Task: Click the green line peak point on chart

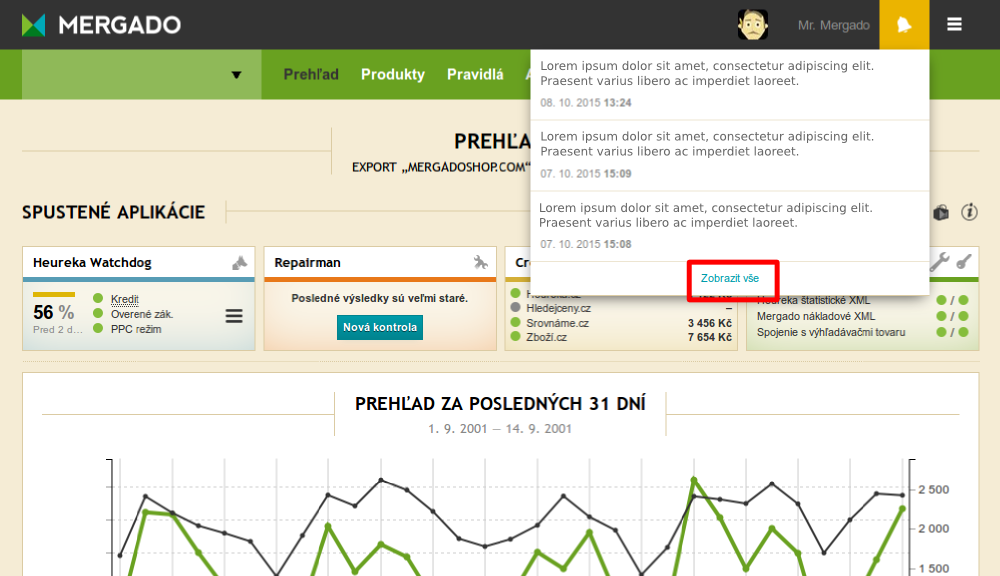Action: click(x=694, y=480)
